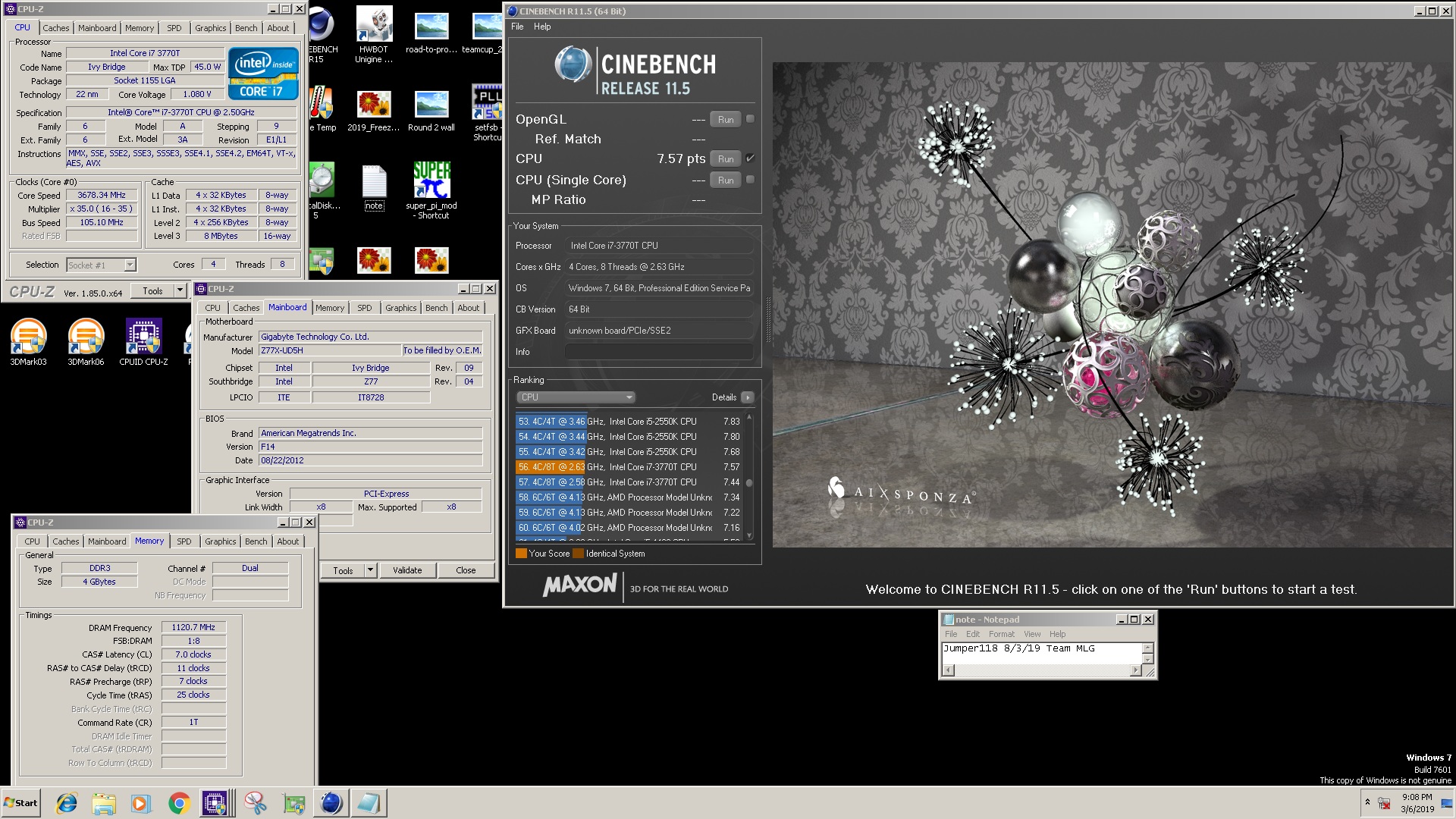Click the Notepad horizontal scrollbar right arrow
Image resolution: width=1456 pixels, height=819 pixels.
point(1135,670)
